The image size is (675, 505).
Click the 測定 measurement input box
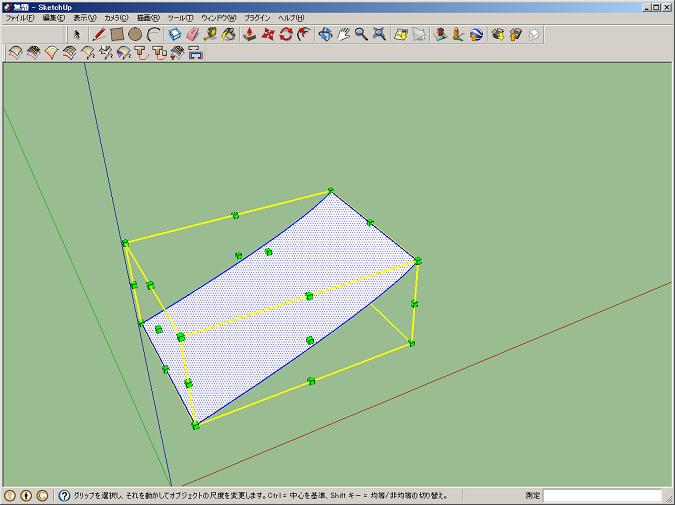pos(602,495)
